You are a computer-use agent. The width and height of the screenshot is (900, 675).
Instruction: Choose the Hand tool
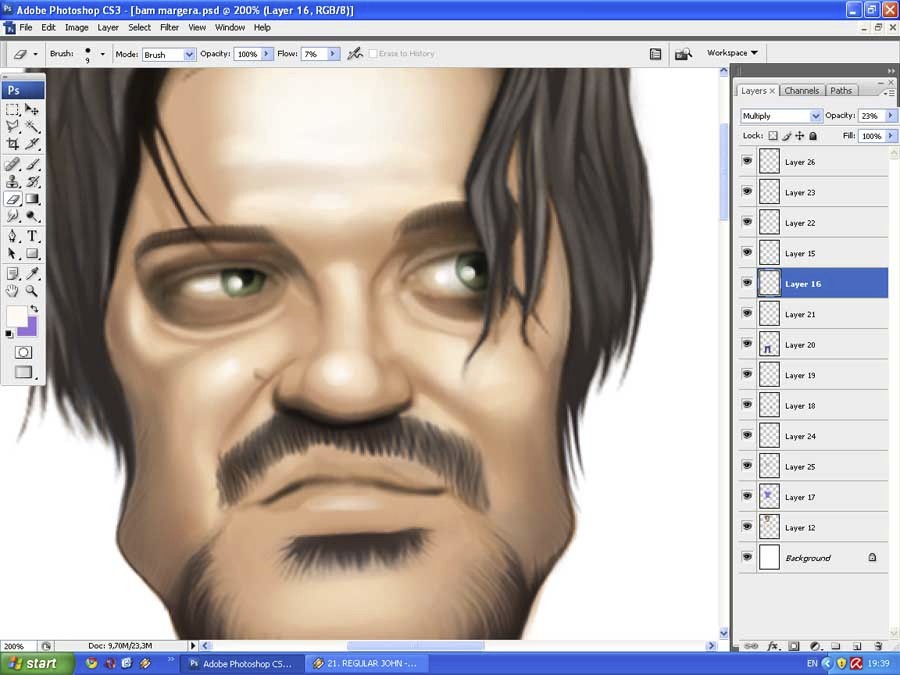[13, 291]
